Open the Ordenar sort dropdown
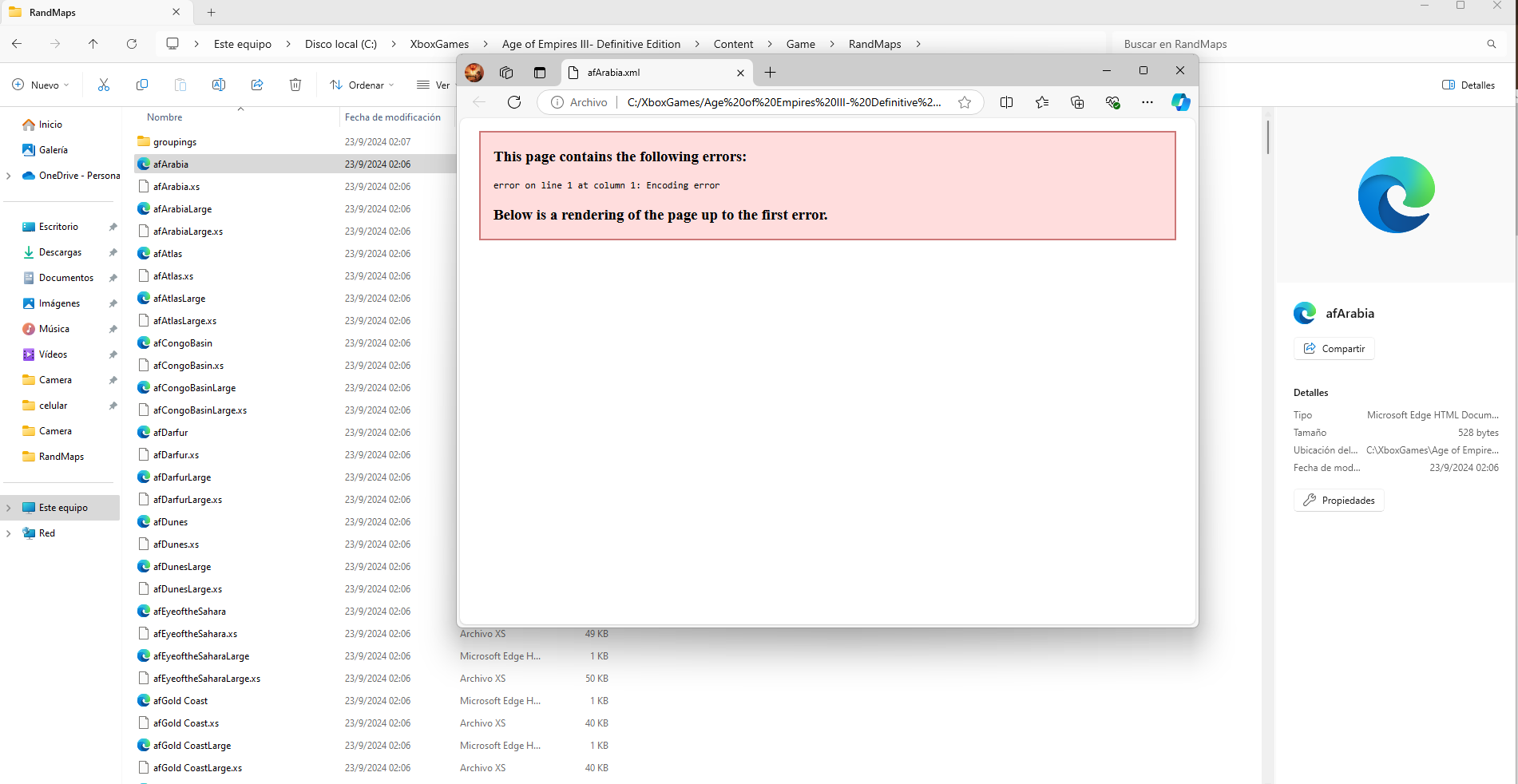 point(363,85)
